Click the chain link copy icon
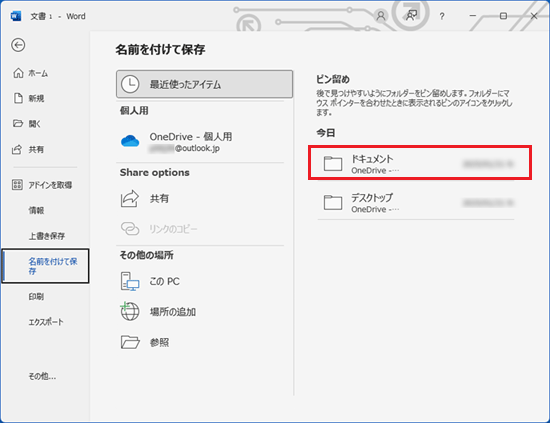This screenshot has width=550, height=423. point(130,229)
